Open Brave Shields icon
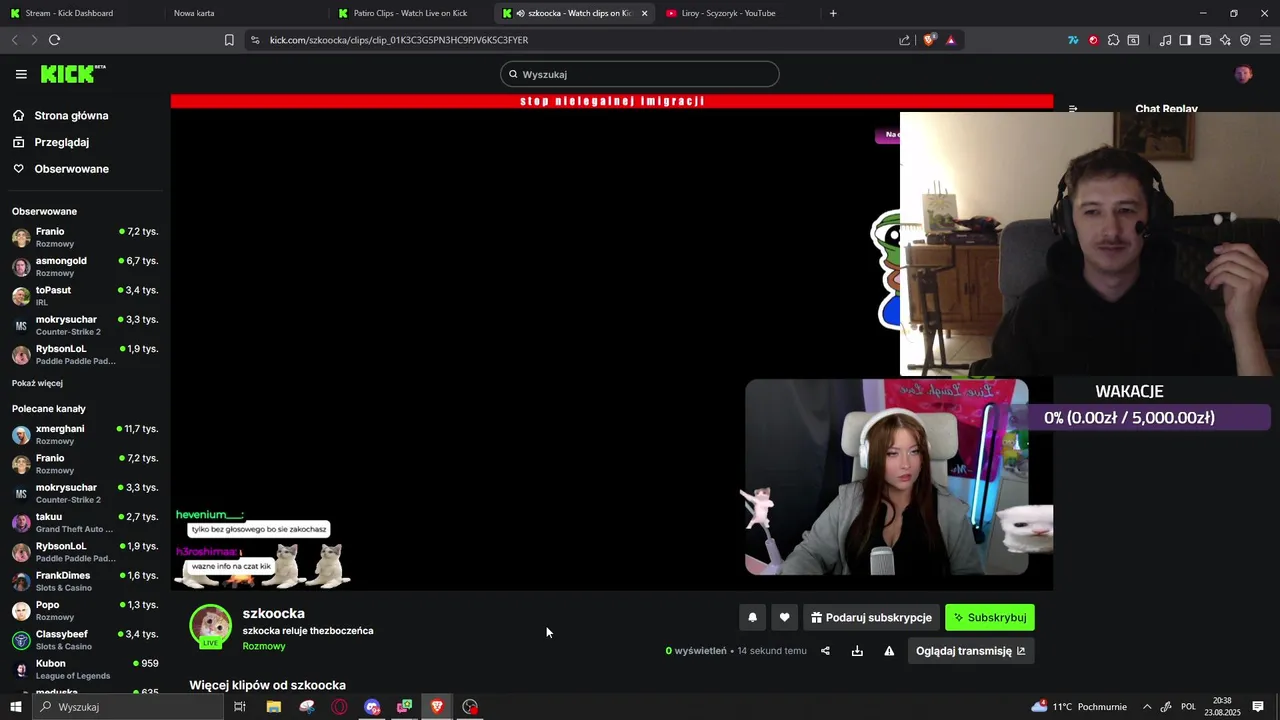Viewport: 1280px width, 720px height. [x=929, y=40]
